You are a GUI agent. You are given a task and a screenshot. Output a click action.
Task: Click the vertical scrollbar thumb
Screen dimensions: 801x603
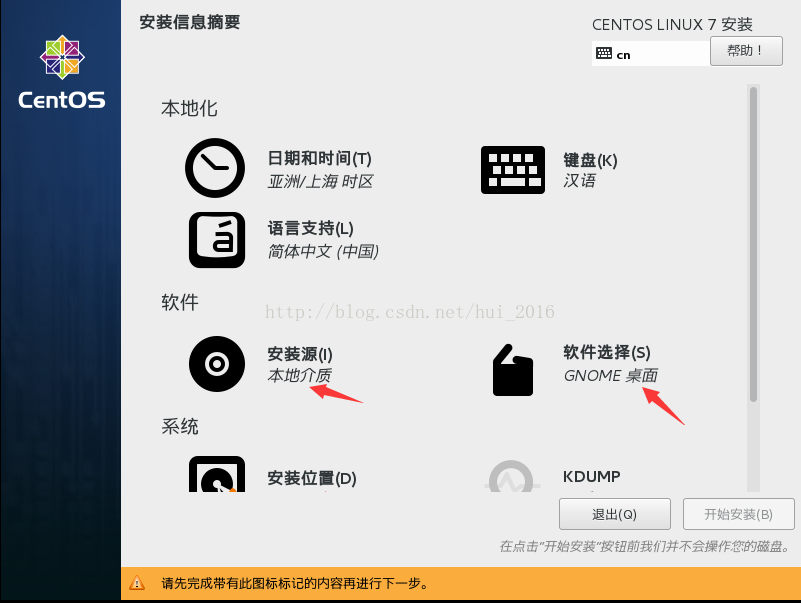tap(753, 244)
